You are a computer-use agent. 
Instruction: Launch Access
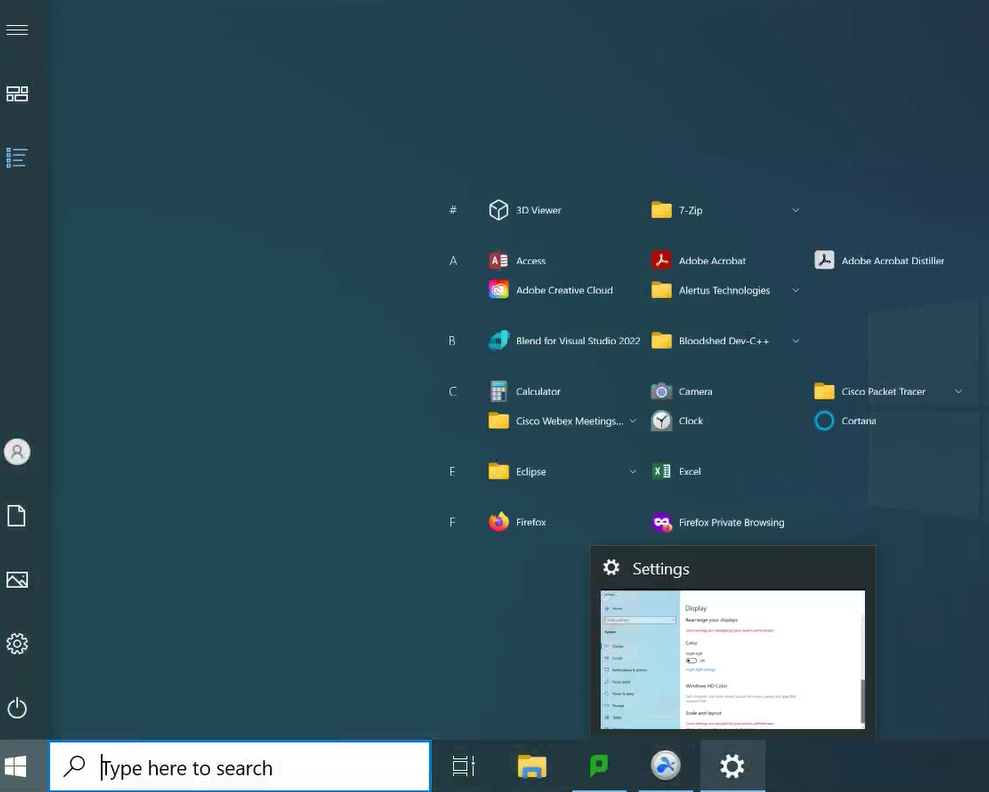531,260
